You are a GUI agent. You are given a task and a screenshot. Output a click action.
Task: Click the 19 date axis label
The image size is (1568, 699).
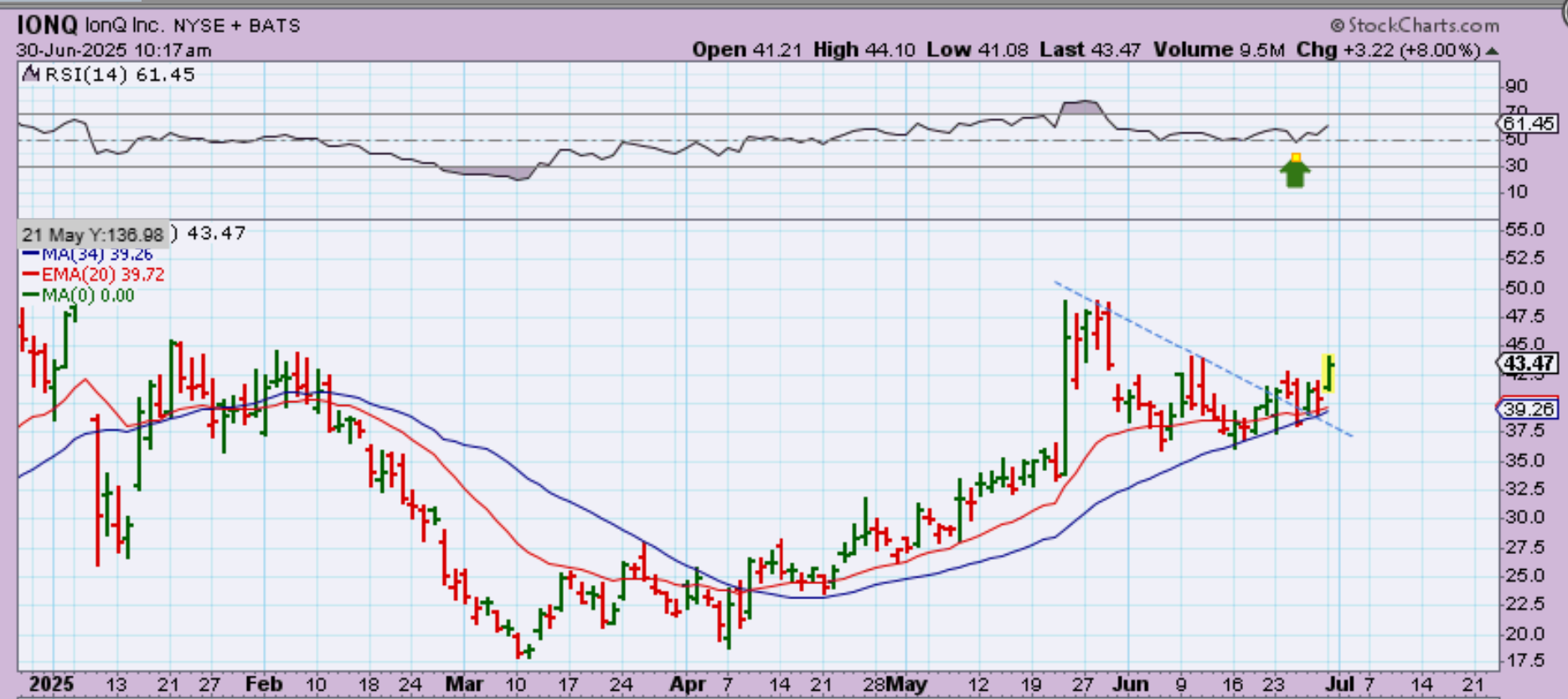(1031, 684)
